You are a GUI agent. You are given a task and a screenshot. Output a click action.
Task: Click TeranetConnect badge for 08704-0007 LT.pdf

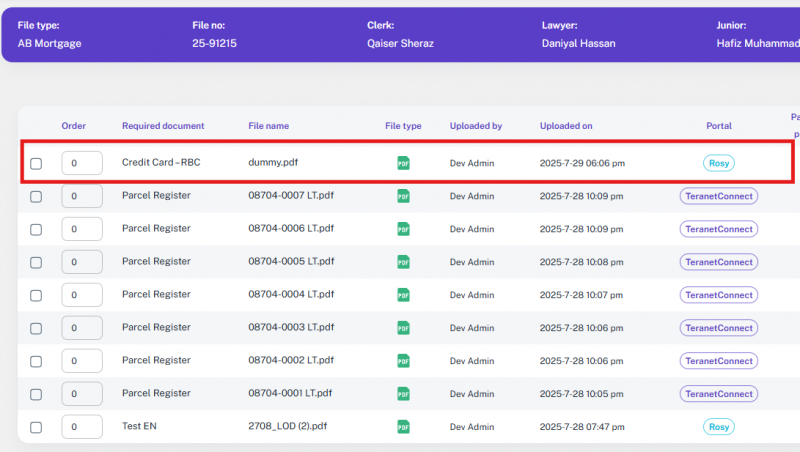[718, 196]
